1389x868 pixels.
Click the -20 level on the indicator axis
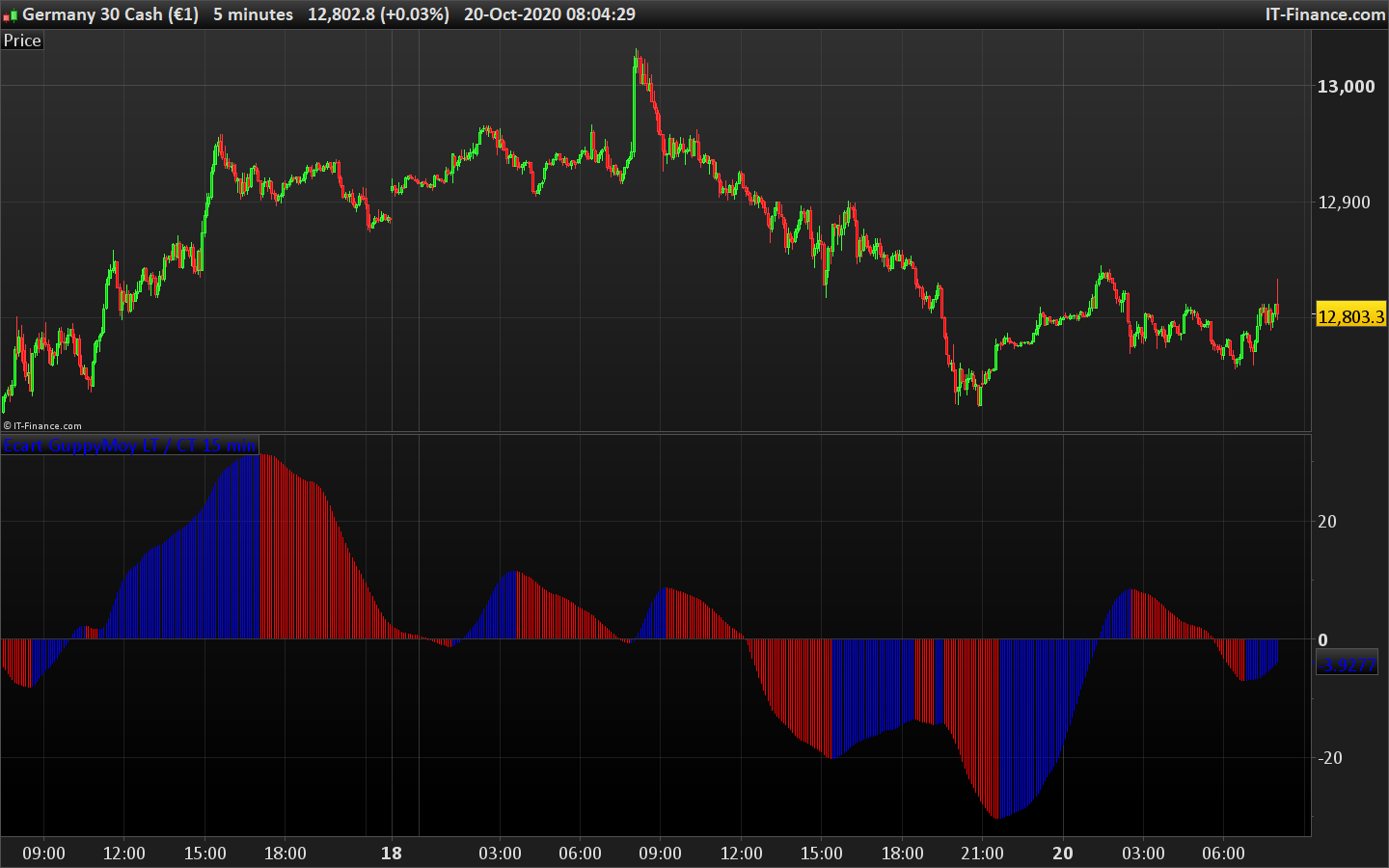[1330, 758]
